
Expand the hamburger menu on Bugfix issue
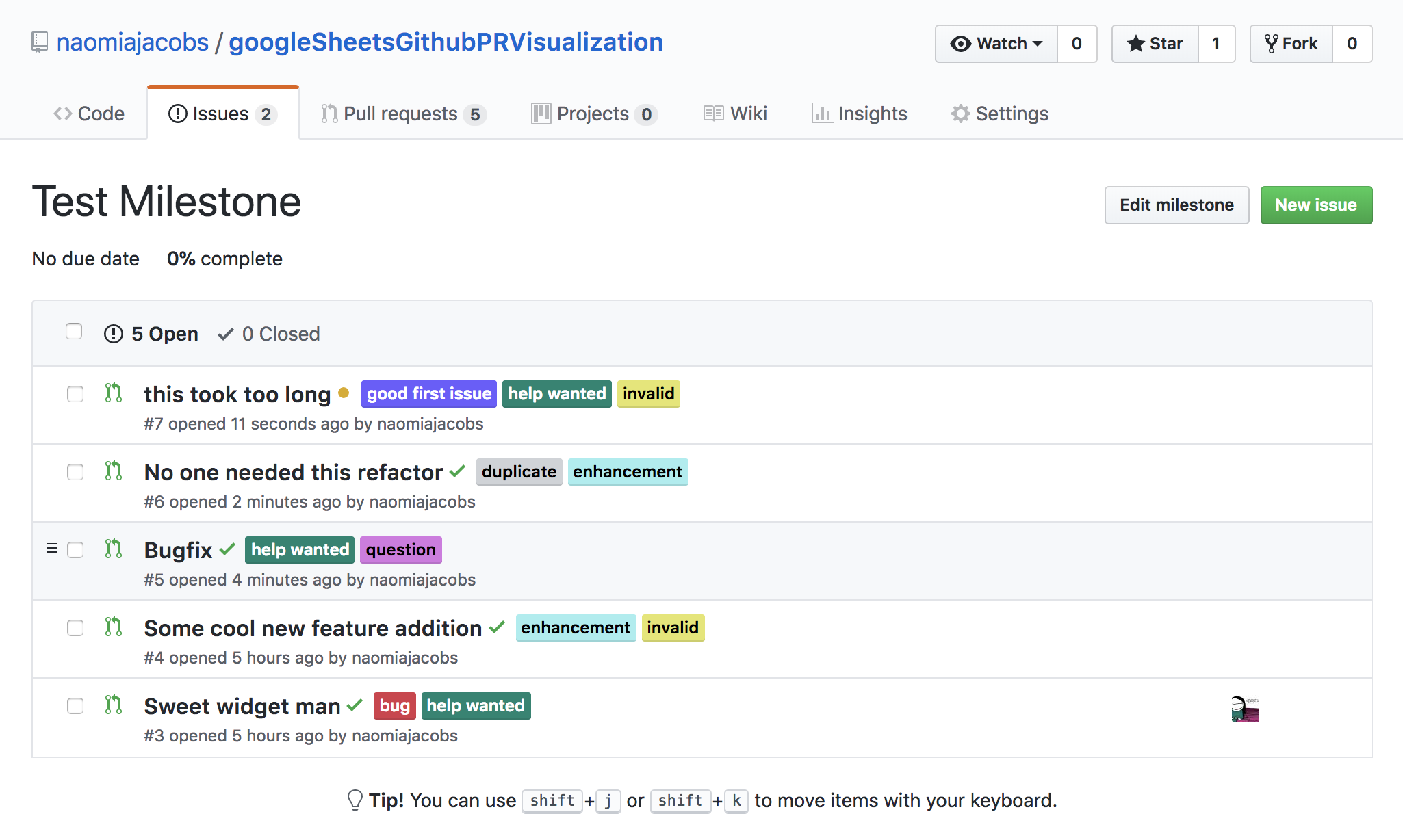52,549
